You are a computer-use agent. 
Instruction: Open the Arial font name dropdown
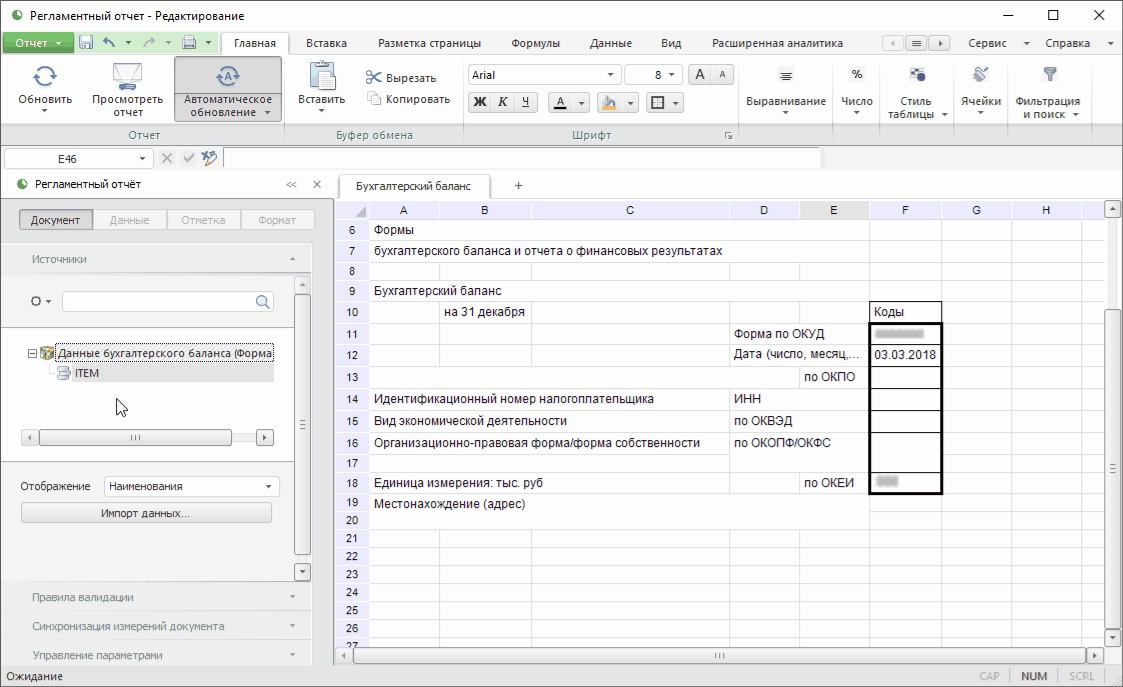(610, 75)
